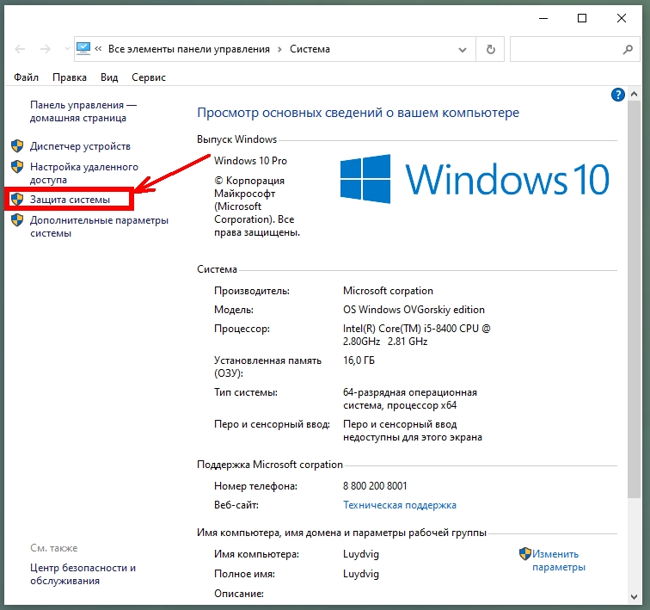This screenshot has height=610, width=650.
Task: Maximize the System window
Action: tap(582, 18)
